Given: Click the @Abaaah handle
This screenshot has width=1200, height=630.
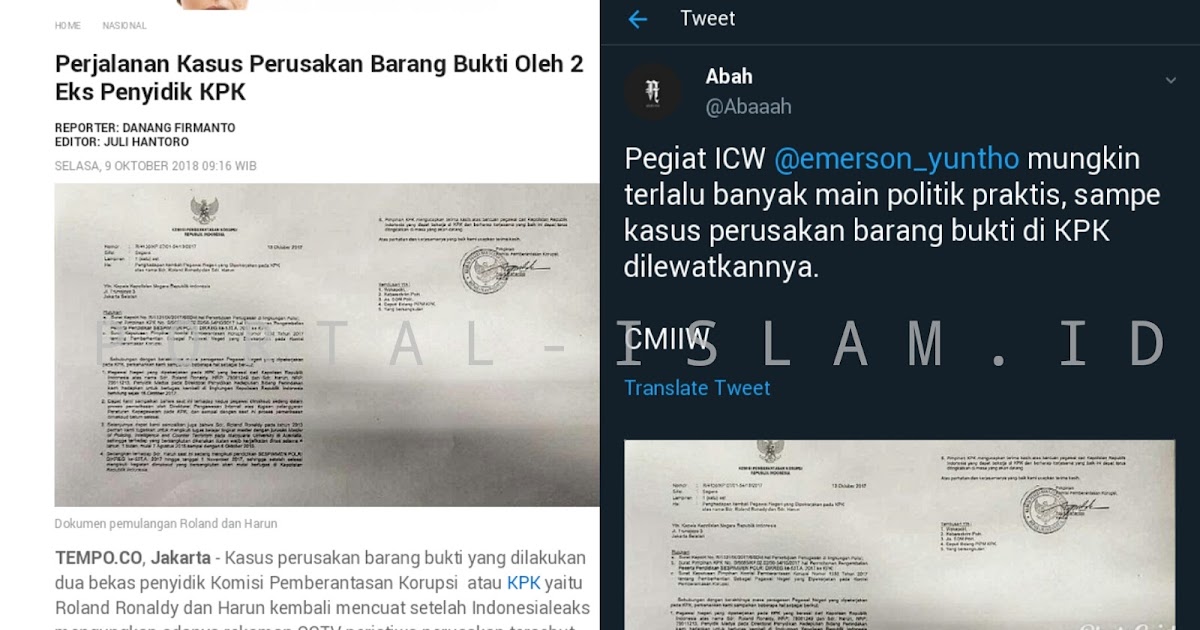Looking at the screenshot, I should coord(748,107).
